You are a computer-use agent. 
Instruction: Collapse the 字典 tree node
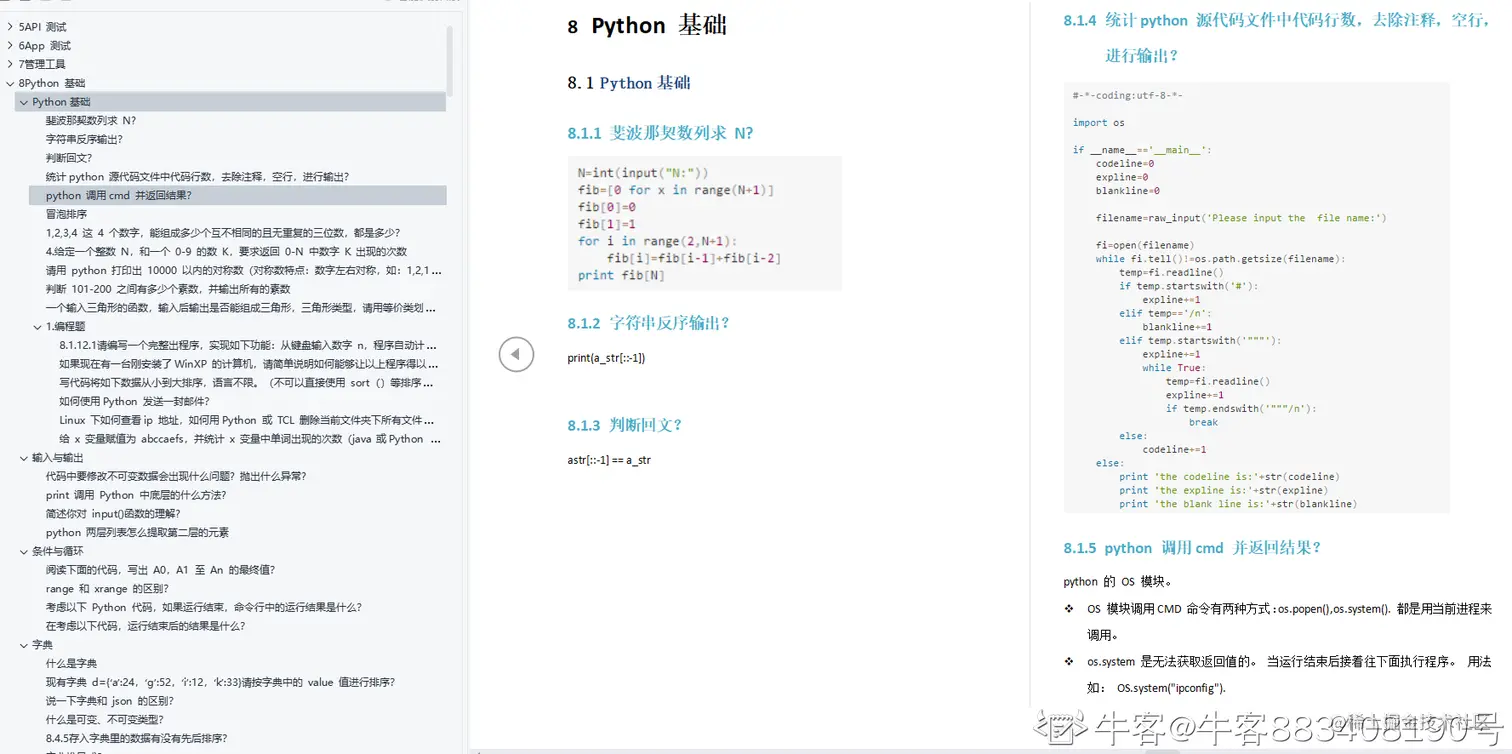coord(24,645)
